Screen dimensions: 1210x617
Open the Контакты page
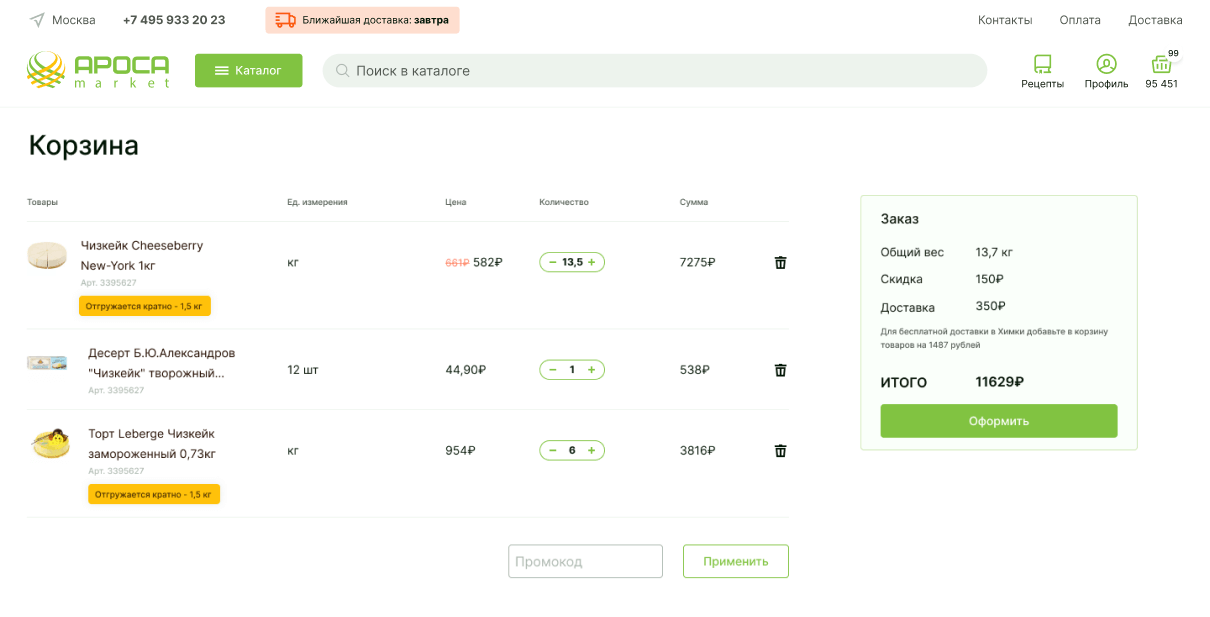(1005, 20)
